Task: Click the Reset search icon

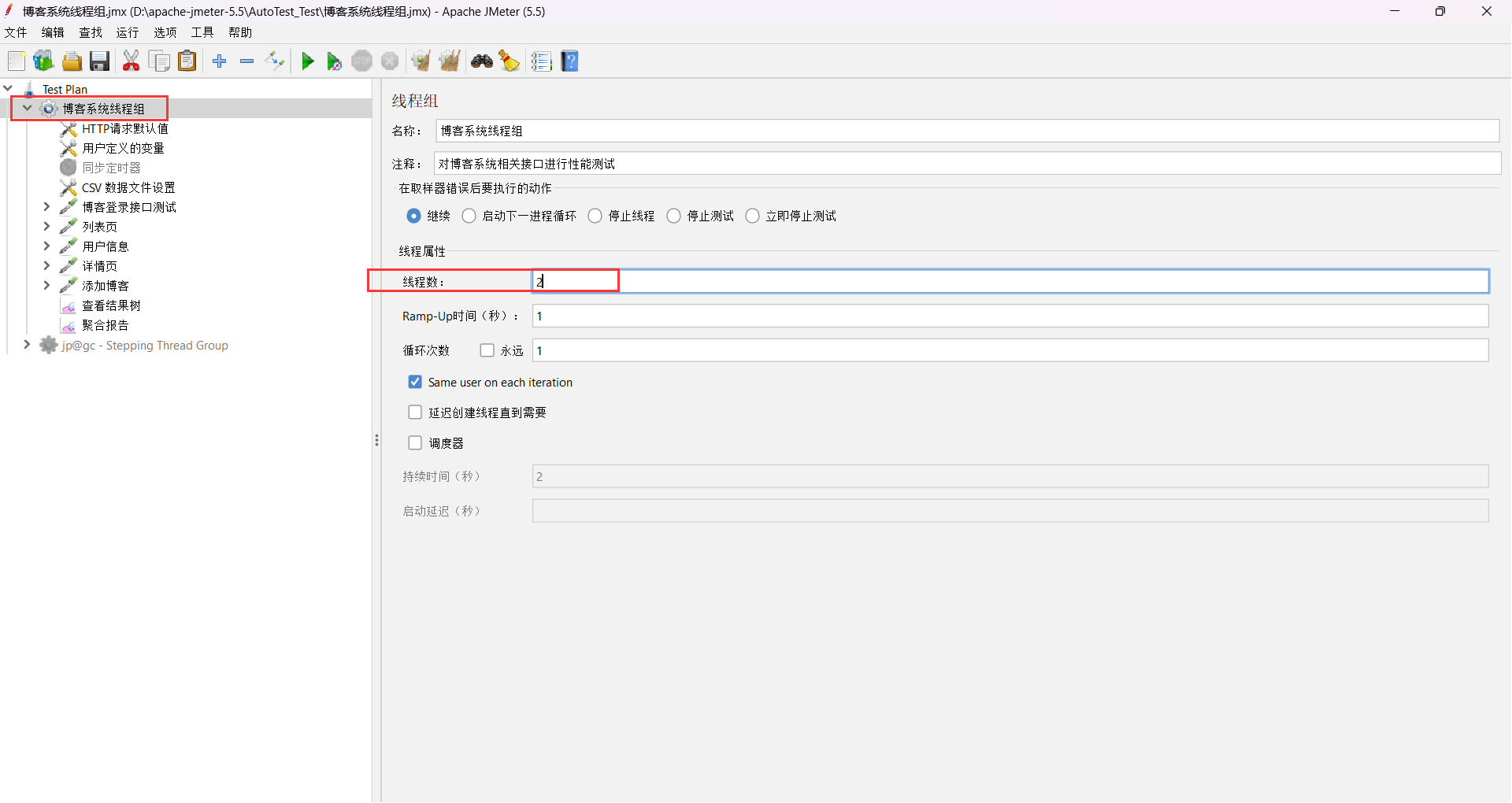Action: click(x=510, y=61)
